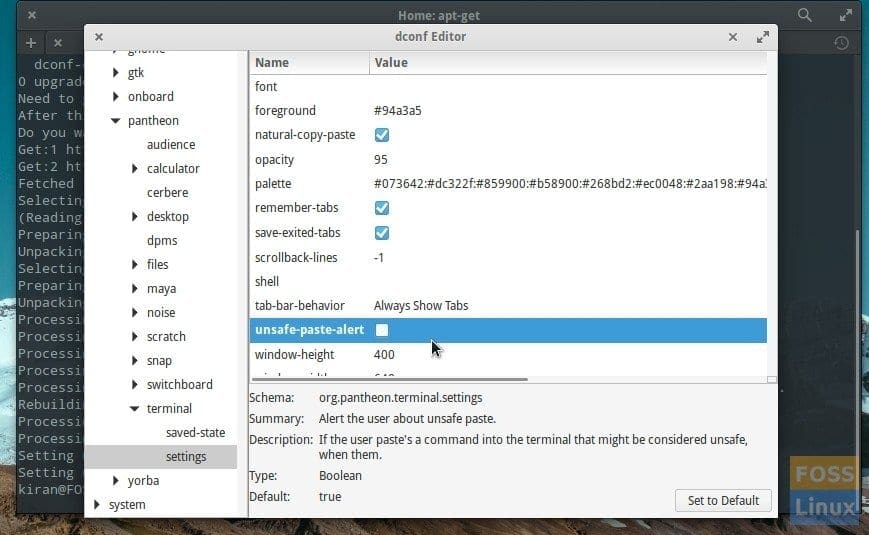Select the scrollback-lines key name

(296, 258)
